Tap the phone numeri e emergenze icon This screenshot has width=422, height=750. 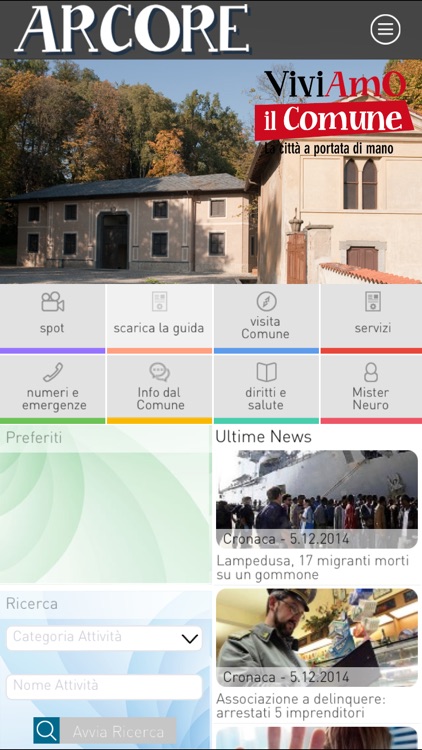[53, 372]
